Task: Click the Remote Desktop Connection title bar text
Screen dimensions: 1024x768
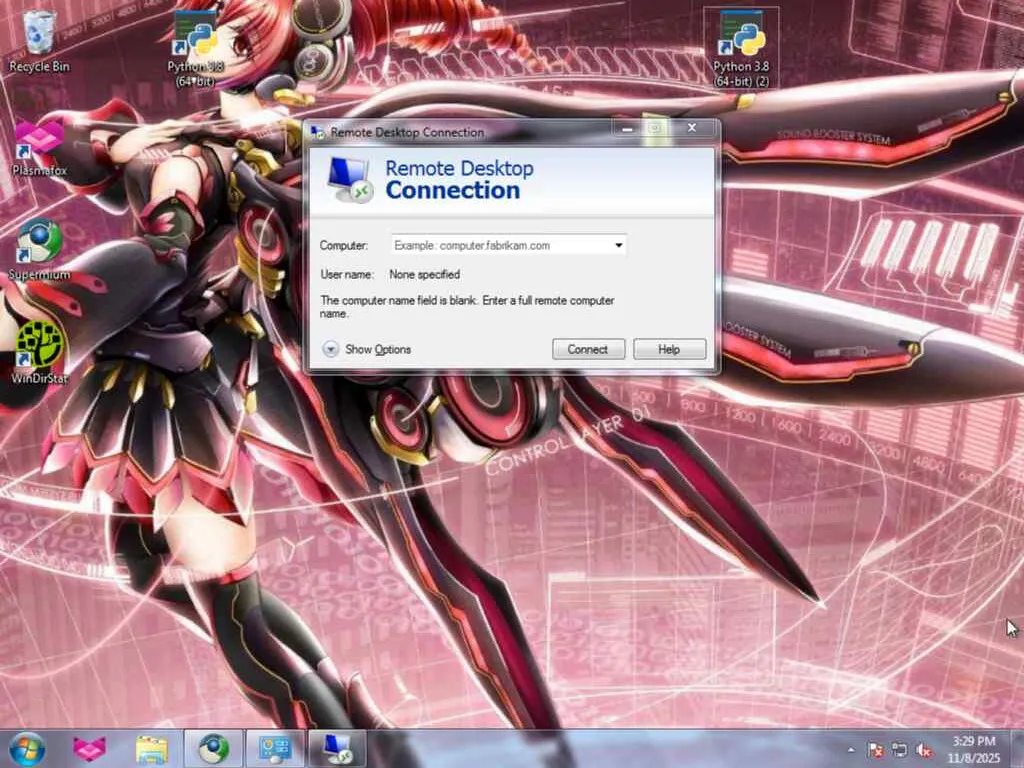Action: coord(408,133)
